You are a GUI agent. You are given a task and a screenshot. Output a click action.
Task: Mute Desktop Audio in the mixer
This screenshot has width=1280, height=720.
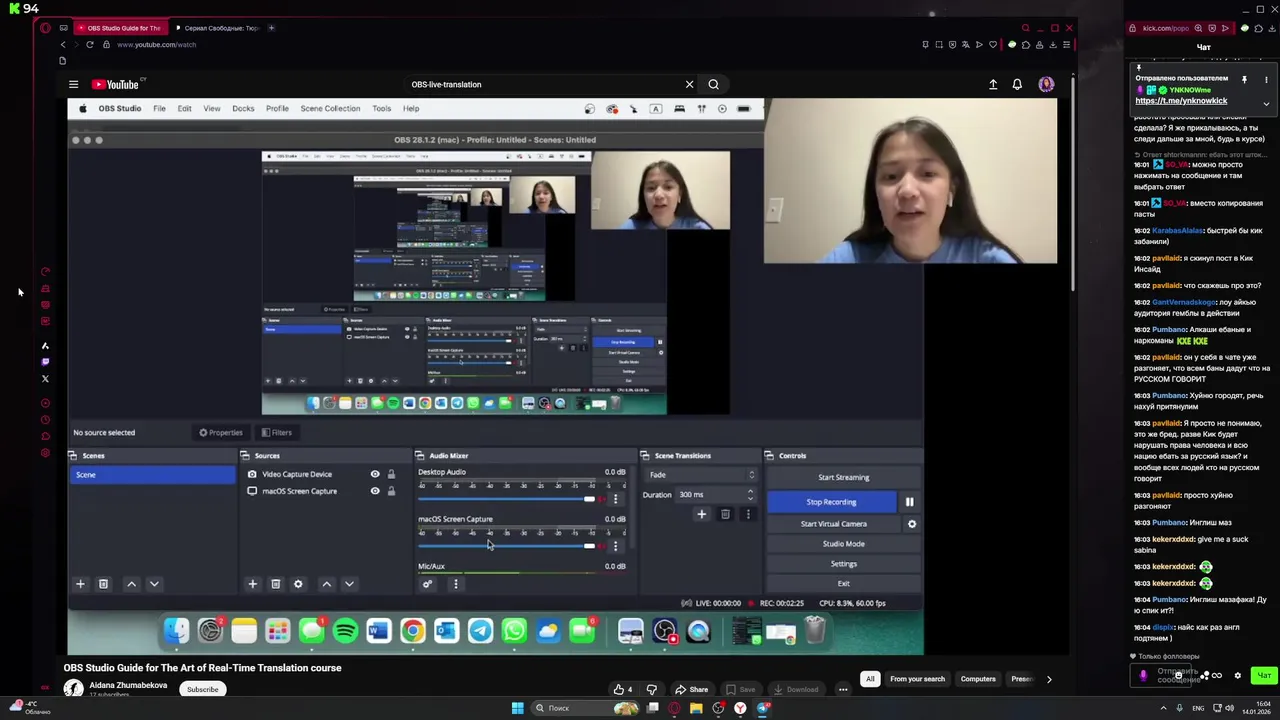click(601, 499)
